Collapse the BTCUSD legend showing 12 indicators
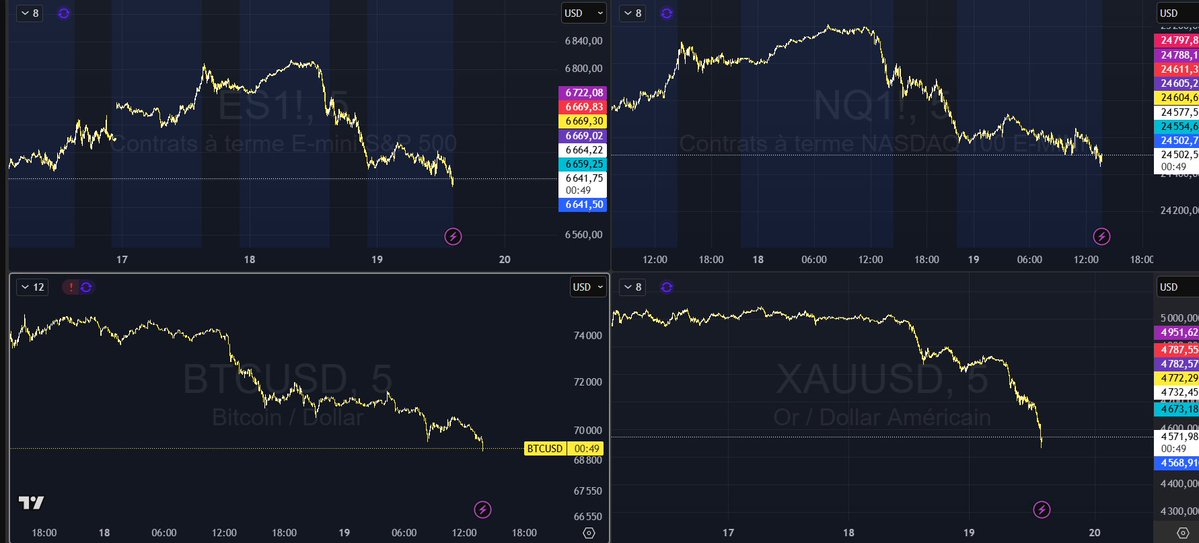Viewport: 1199px width, 543px height. (x=33, y=288)
